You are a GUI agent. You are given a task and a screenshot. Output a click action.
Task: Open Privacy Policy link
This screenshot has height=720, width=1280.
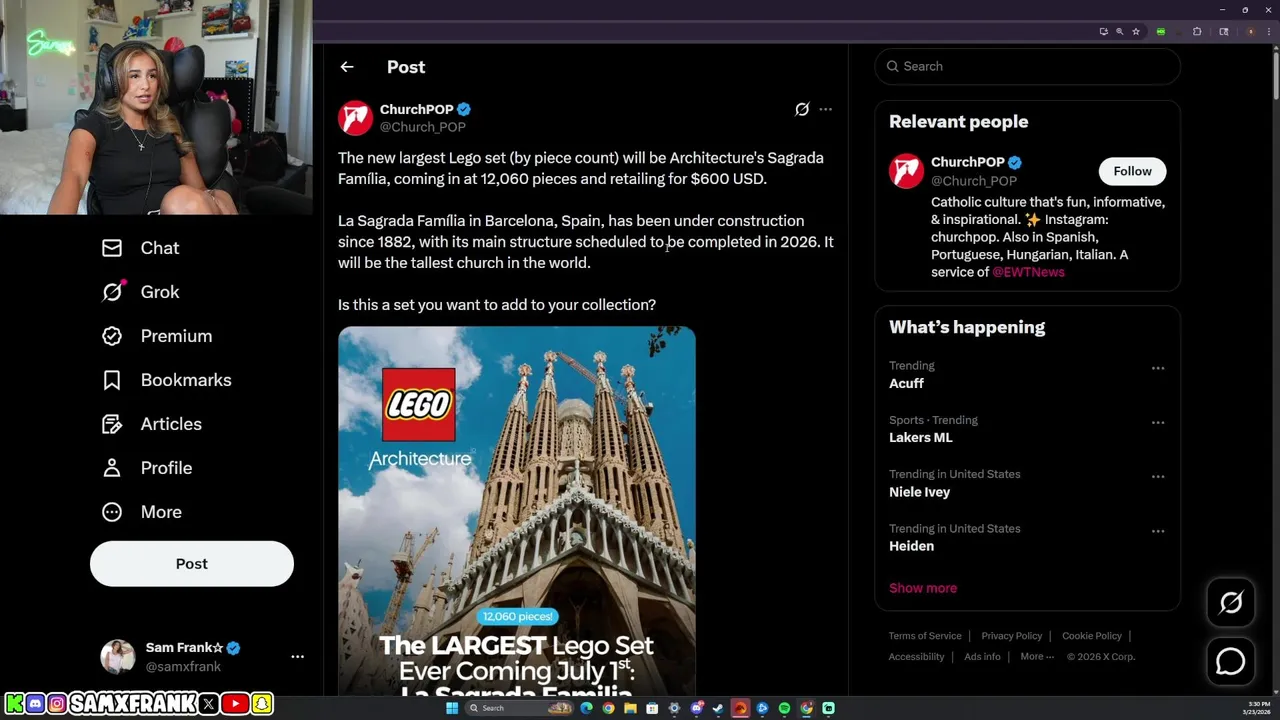click(x=1012, y=636)
